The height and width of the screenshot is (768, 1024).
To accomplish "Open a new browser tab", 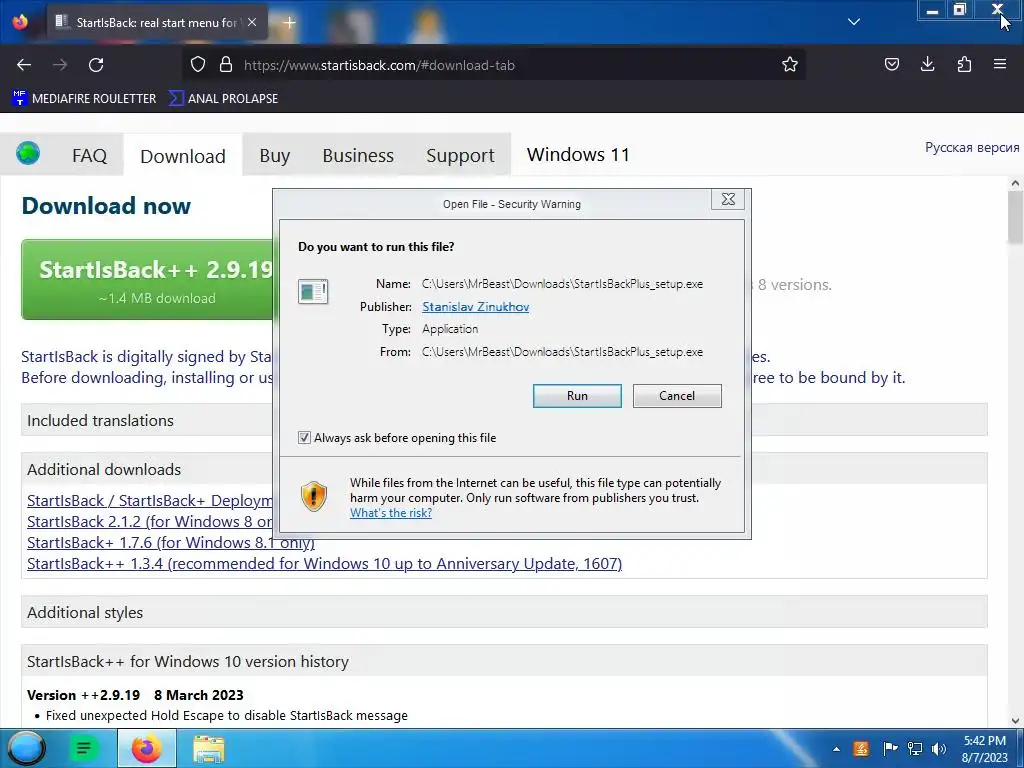I will tap(289, 22).
